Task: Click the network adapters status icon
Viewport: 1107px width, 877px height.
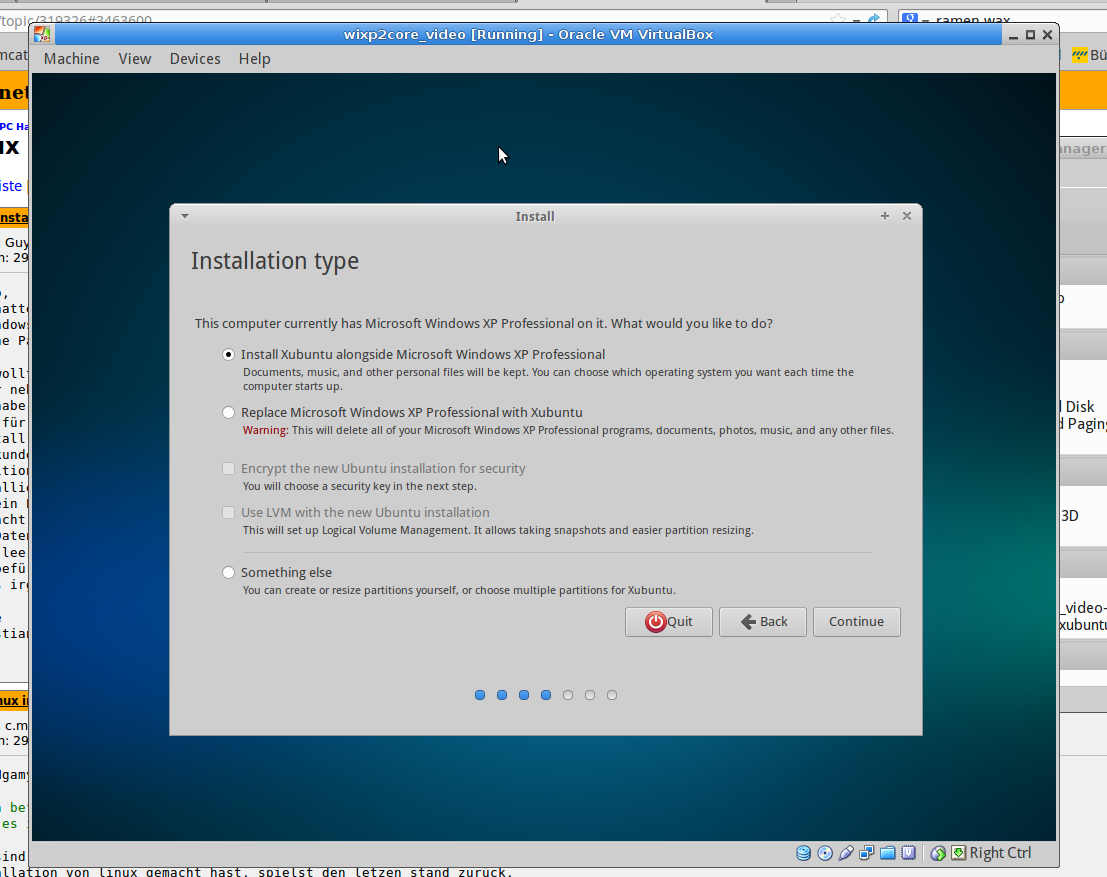Action: pos(866,853)
